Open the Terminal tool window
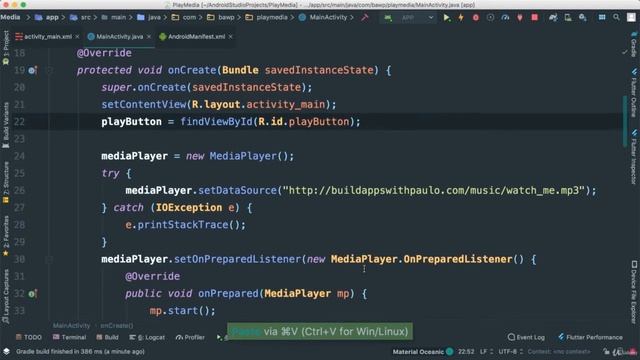The width and height of the screenshot is (640, 360). (69, 337)
